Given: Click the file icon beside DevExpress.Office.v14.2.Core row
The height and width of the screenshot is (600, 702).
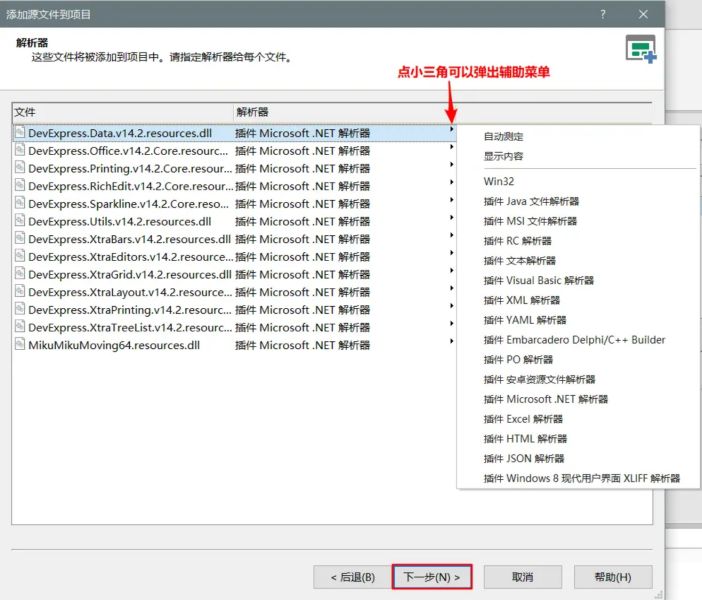Looking at the screenshot, I should click(19, 150).
